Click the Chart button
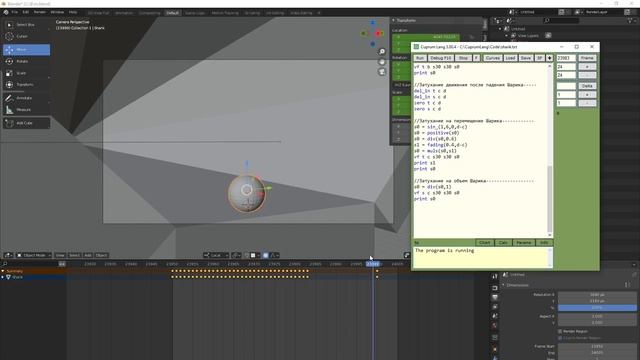Viewport: 640px width, 360px height. [x=484, y=242]
